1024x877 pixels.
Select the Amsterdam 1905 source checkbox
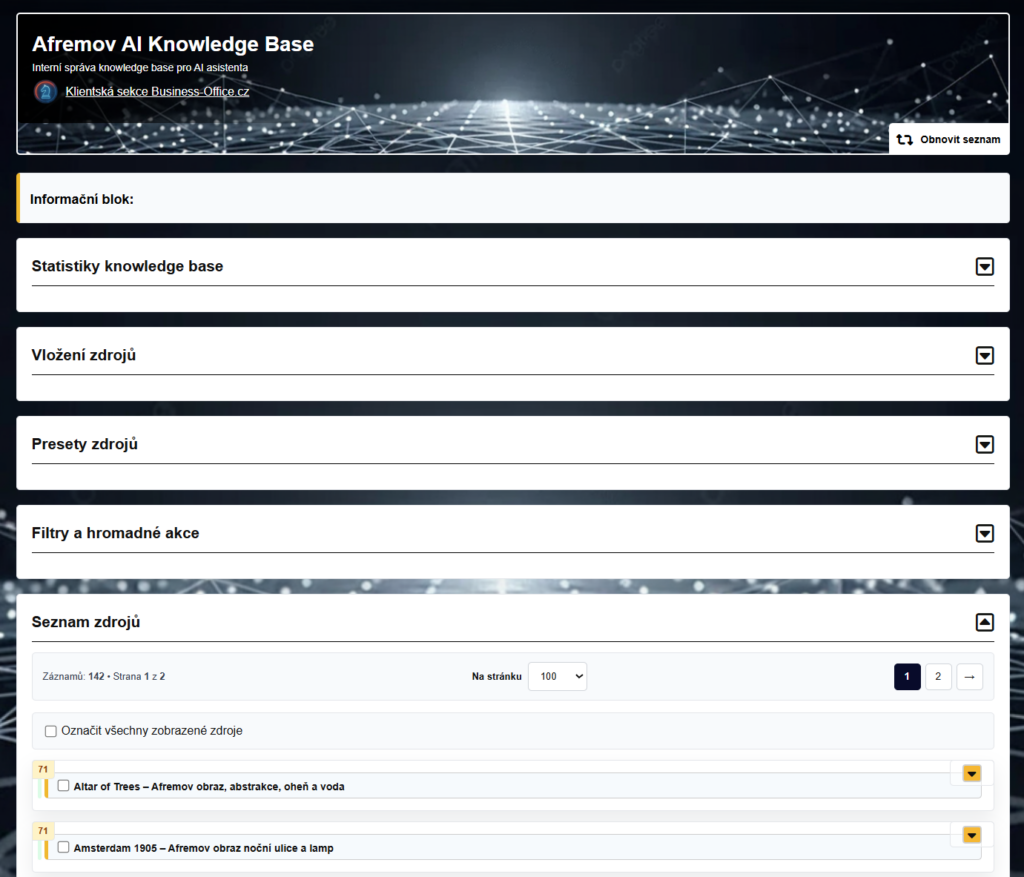click(64, 847)
